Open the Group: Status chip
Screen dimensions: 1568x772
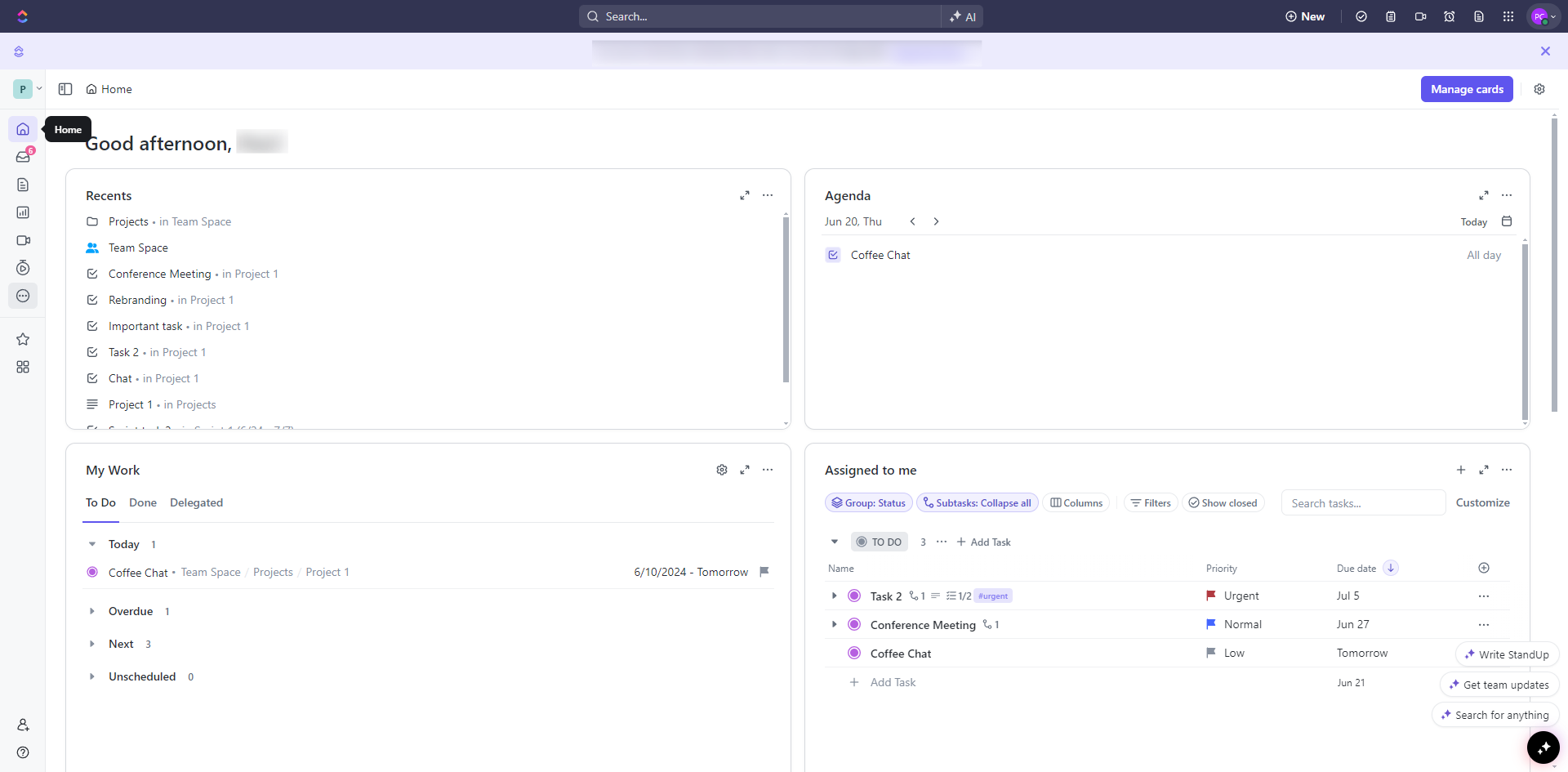pyautogui.click(x=869, y=503)
